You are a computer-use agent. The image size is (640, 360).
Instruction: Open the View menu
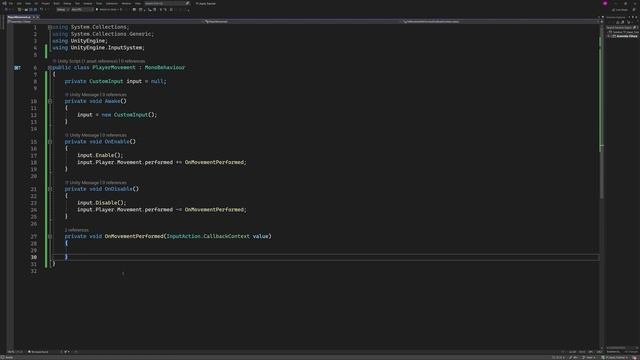pos(28,3)
